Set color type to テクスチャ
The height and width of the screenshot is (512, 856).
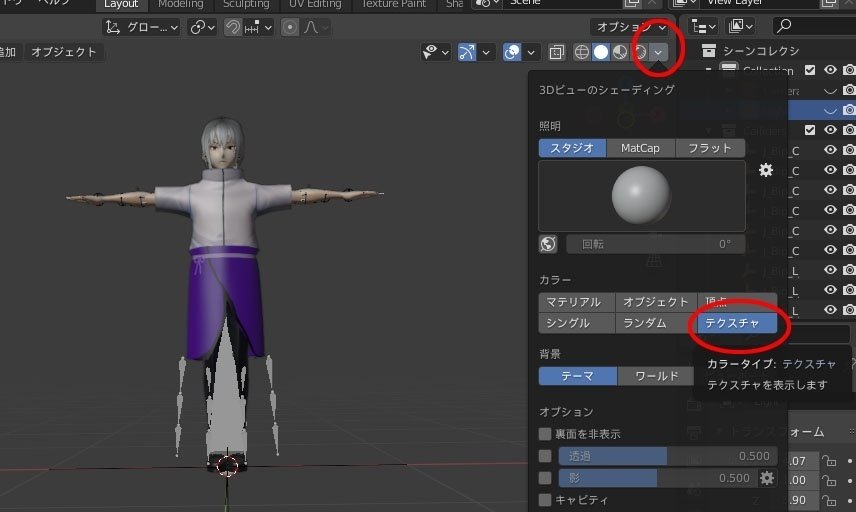(x=737, y=323)
